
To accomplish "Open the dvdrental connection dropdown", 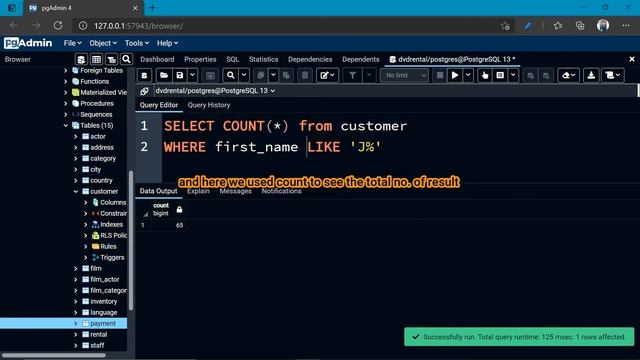I will 215,91.
